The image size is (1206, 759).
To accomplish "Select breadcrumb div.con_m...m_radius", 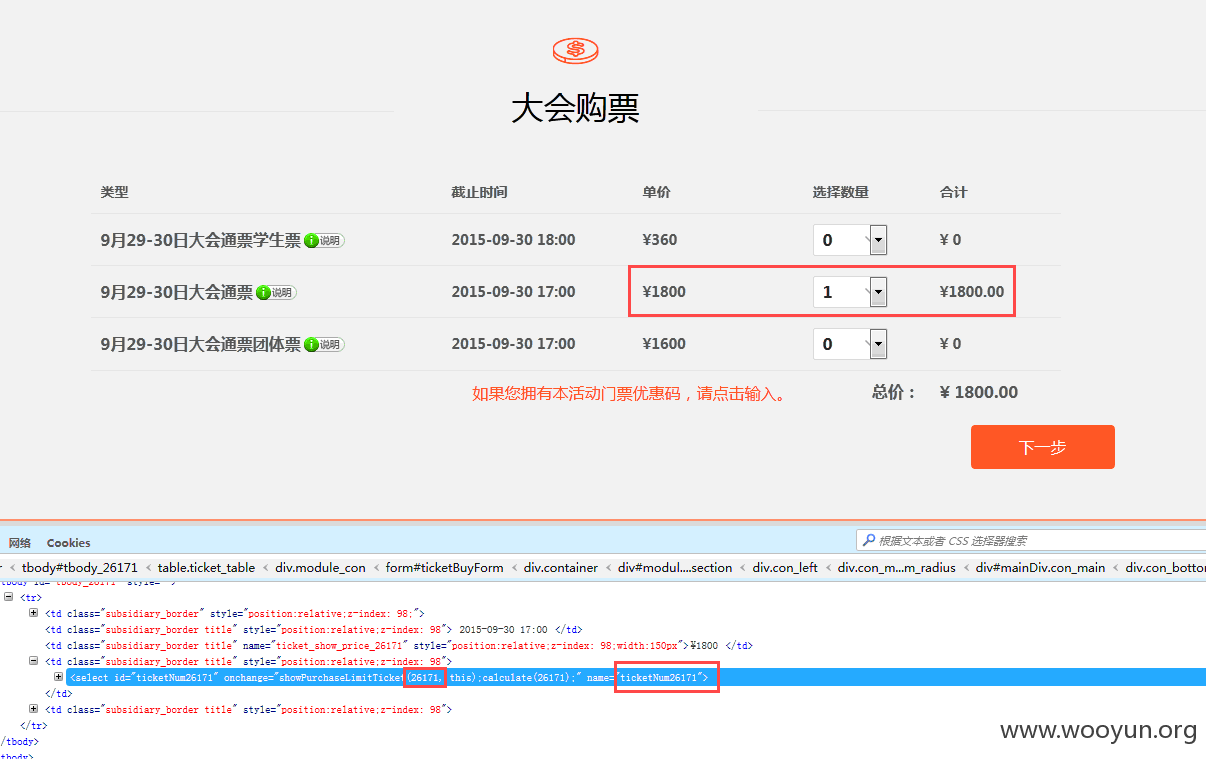I will click(x=896, y=568).
